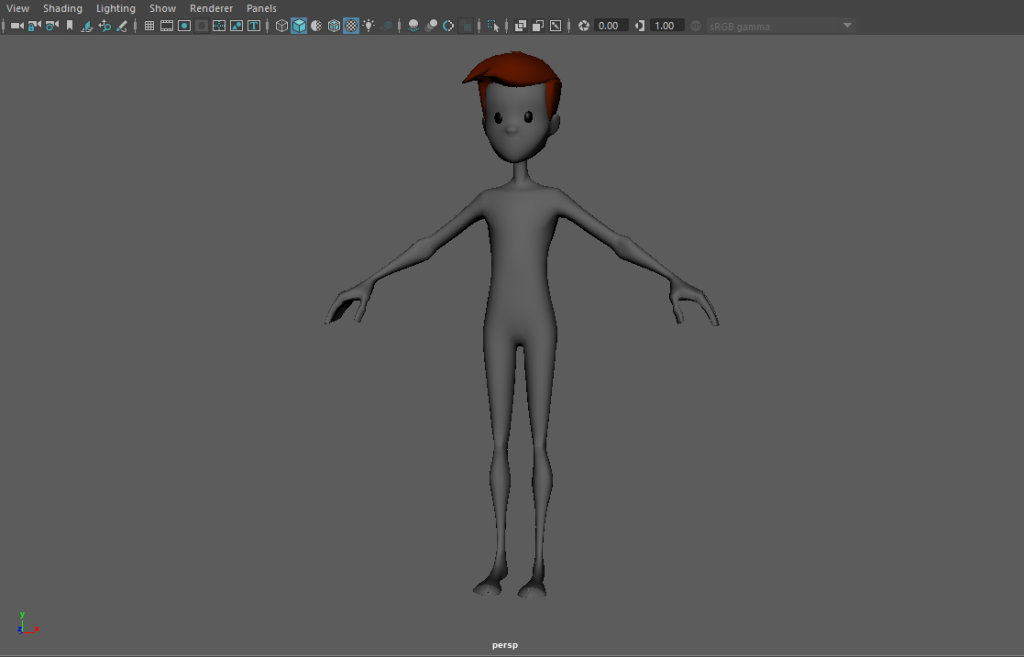Click the Exposure value field showing 0.00
The height and width of the screenshot is (657, 1024).
click(609, 26)
